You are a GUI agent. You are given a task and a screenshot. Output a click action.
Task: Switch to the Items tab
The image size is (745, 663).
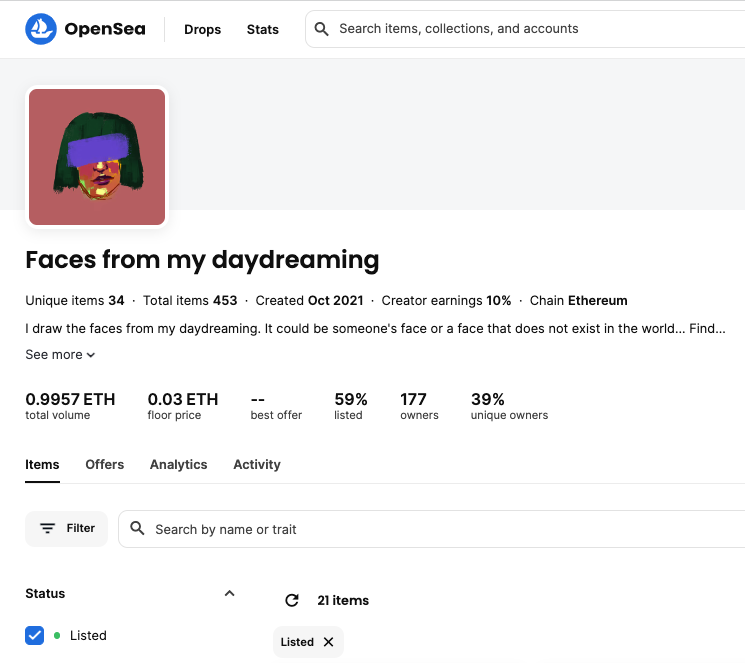tap(42, 464)
